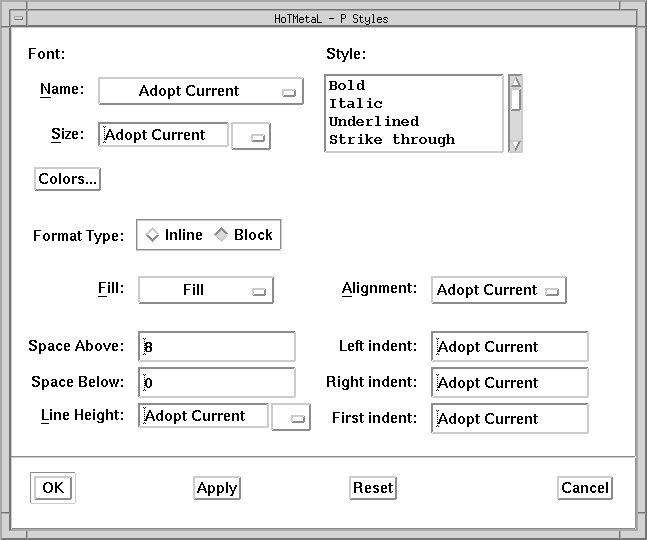647x540 pixels.
Task: Focus the Space Above input field
Action: pyautogui.click(x=217, y=347)
